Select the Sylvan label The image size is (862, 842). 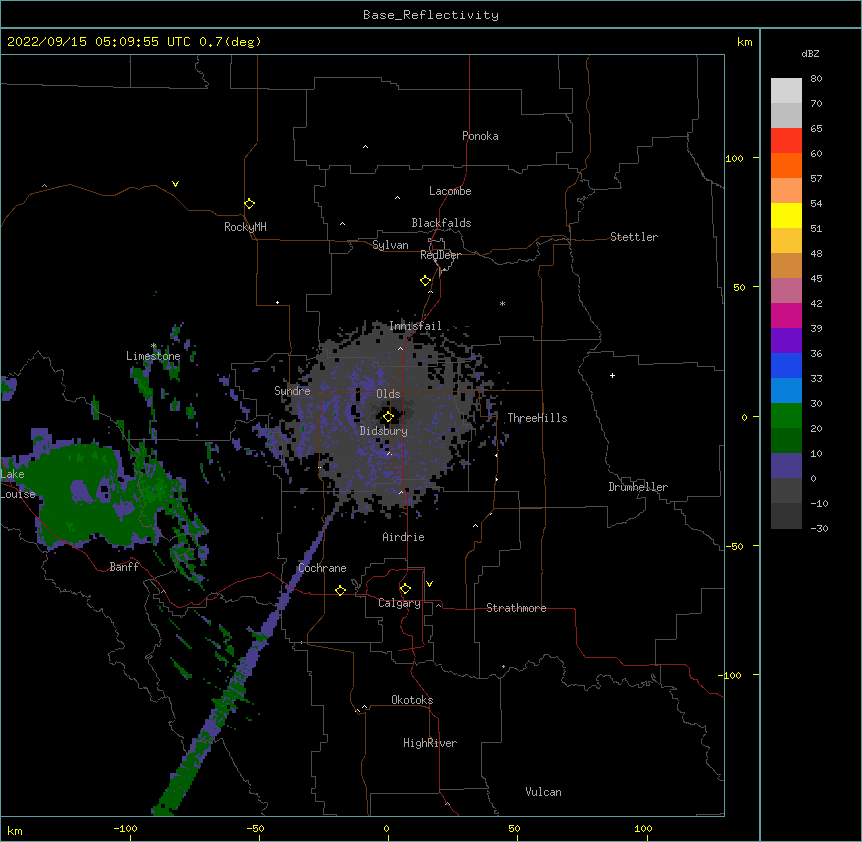click(x=390, y=245)
